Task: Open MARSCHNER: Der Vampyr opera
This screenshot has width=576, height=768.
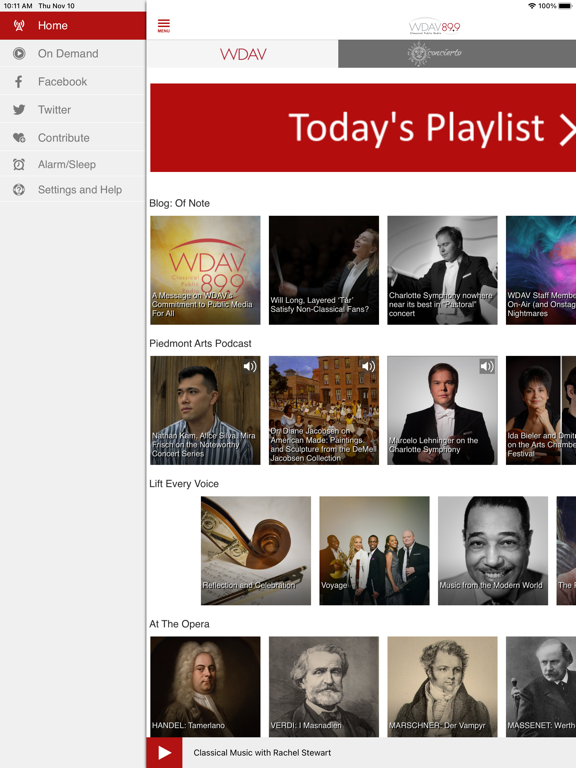Action: coord(442,687)
